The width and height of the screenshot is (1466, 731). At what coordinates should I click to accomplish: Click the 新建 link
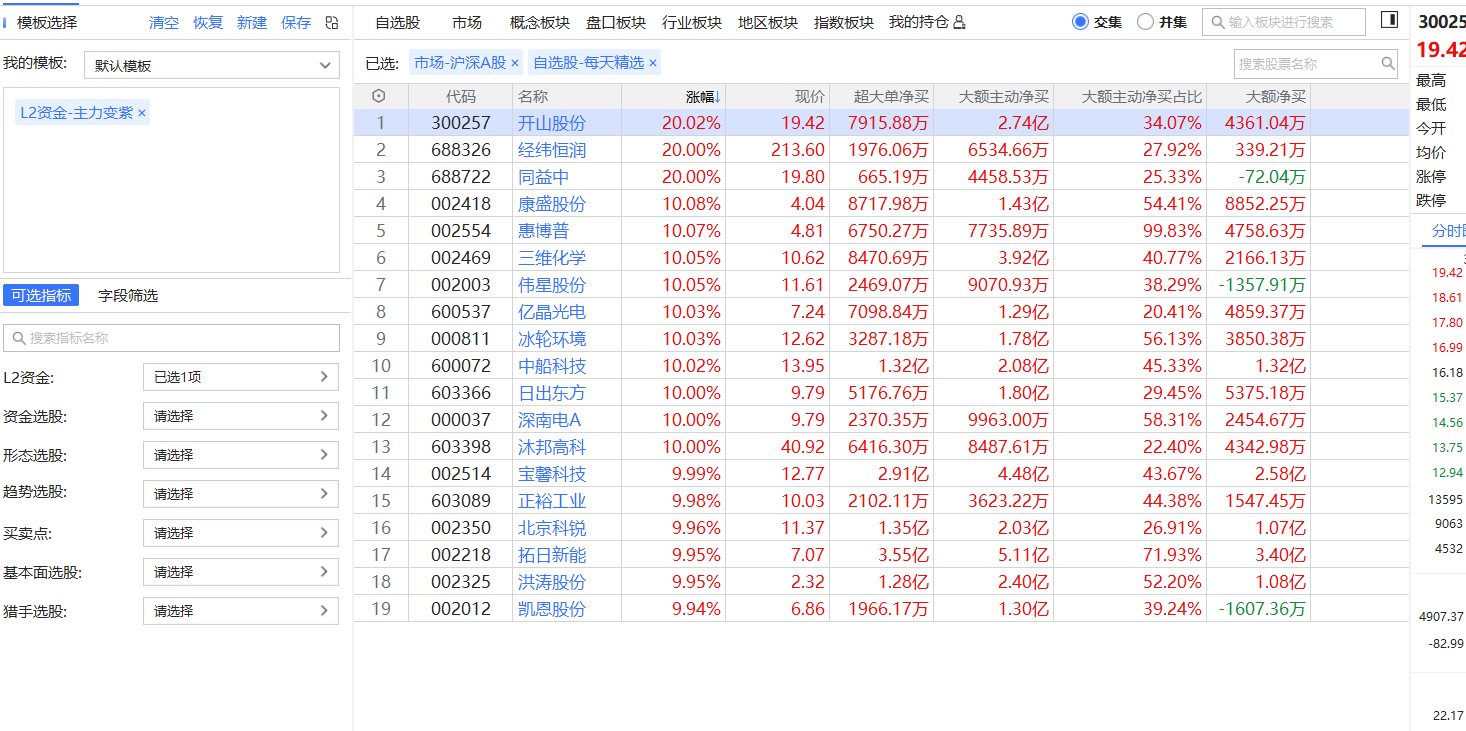pyautogui.click(x=252, y=22)
